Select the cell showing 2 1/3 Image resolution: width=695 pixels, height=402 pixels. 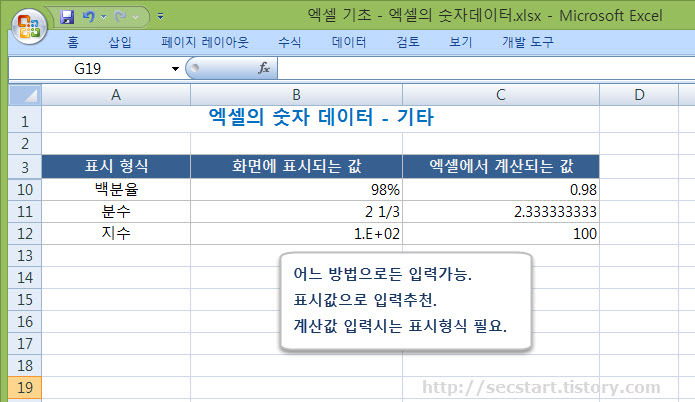[297, 212]
